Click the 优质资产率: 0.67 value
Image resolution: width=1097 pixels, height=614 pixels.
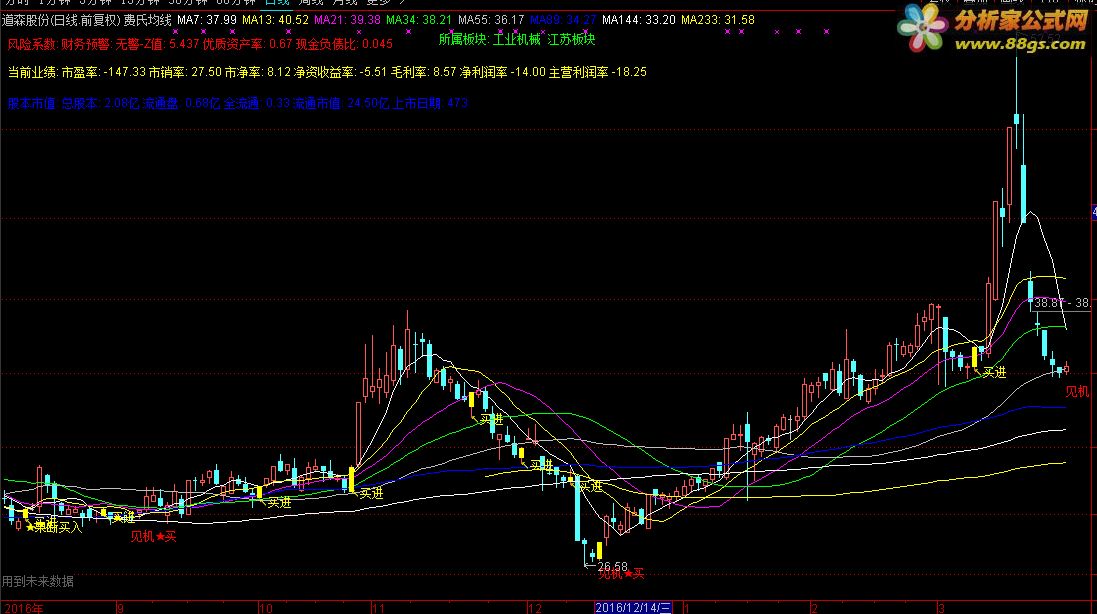pyautogui.click(x=247, y=44)
